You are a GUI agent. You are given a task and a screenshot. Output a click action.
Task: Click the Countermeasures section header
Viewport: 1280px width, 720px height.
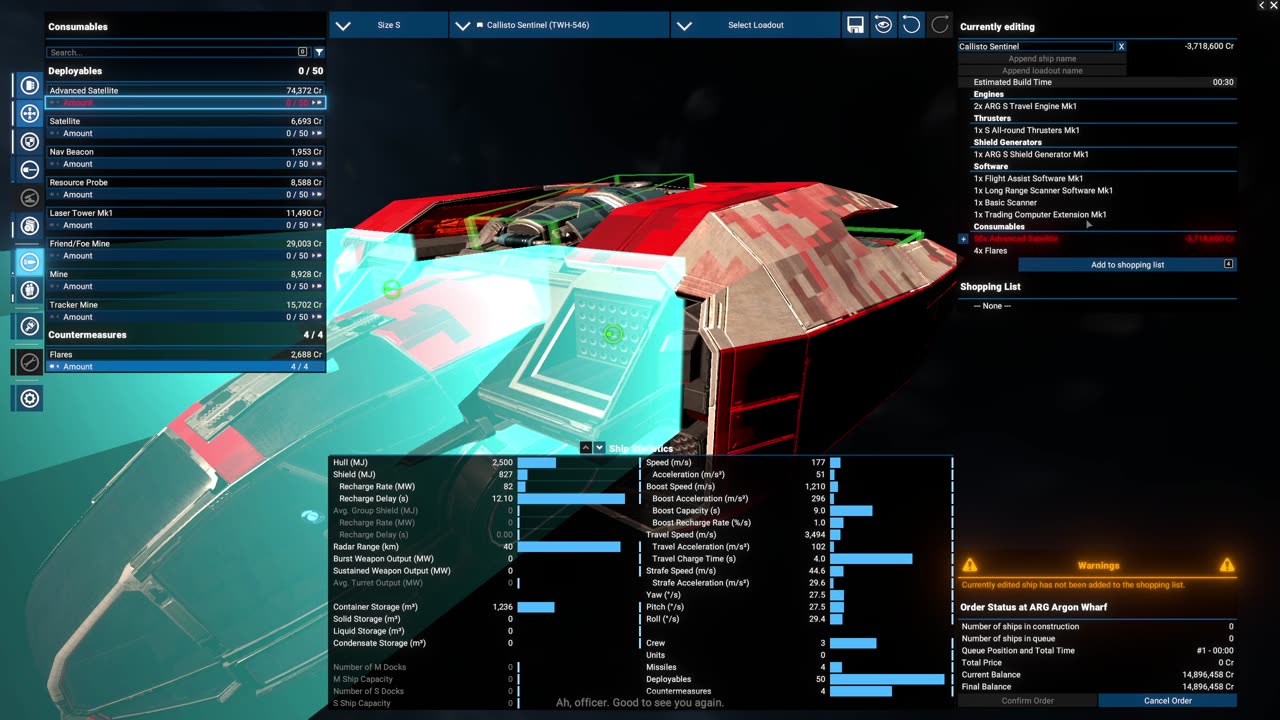(x=185, y=335)
